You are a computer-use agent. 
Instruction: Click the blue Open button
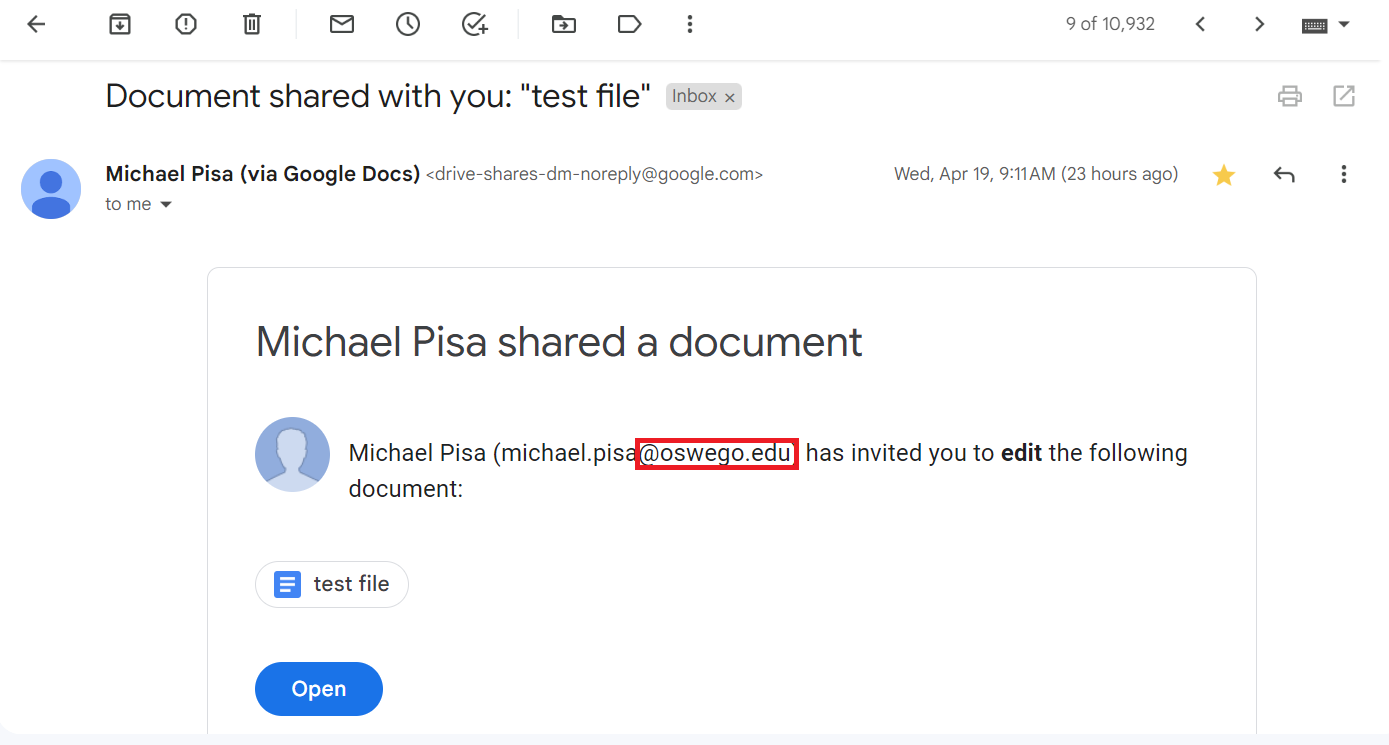319,689
